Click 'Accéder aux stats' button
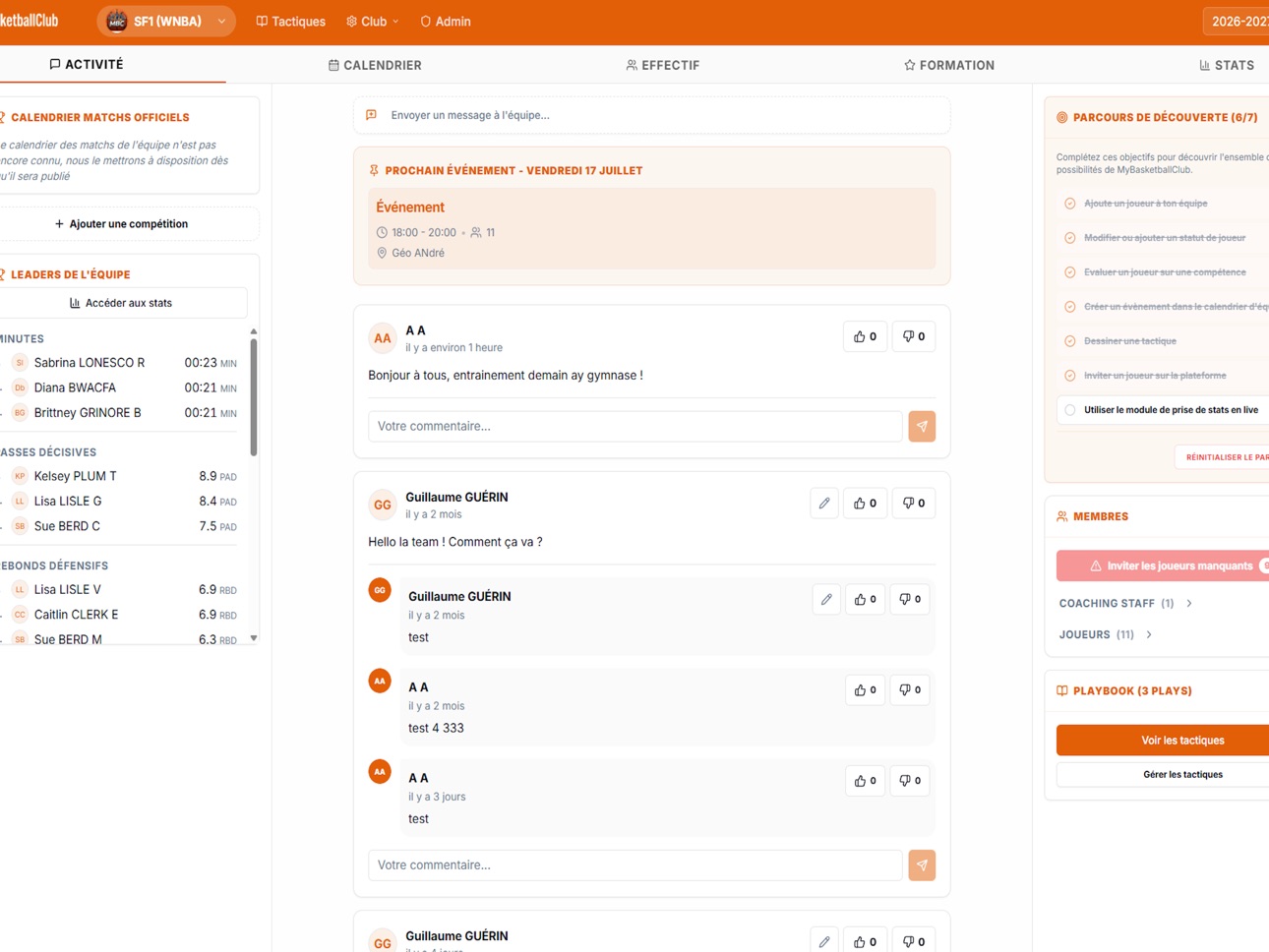The image size is (1269, 952). [121, 303]
